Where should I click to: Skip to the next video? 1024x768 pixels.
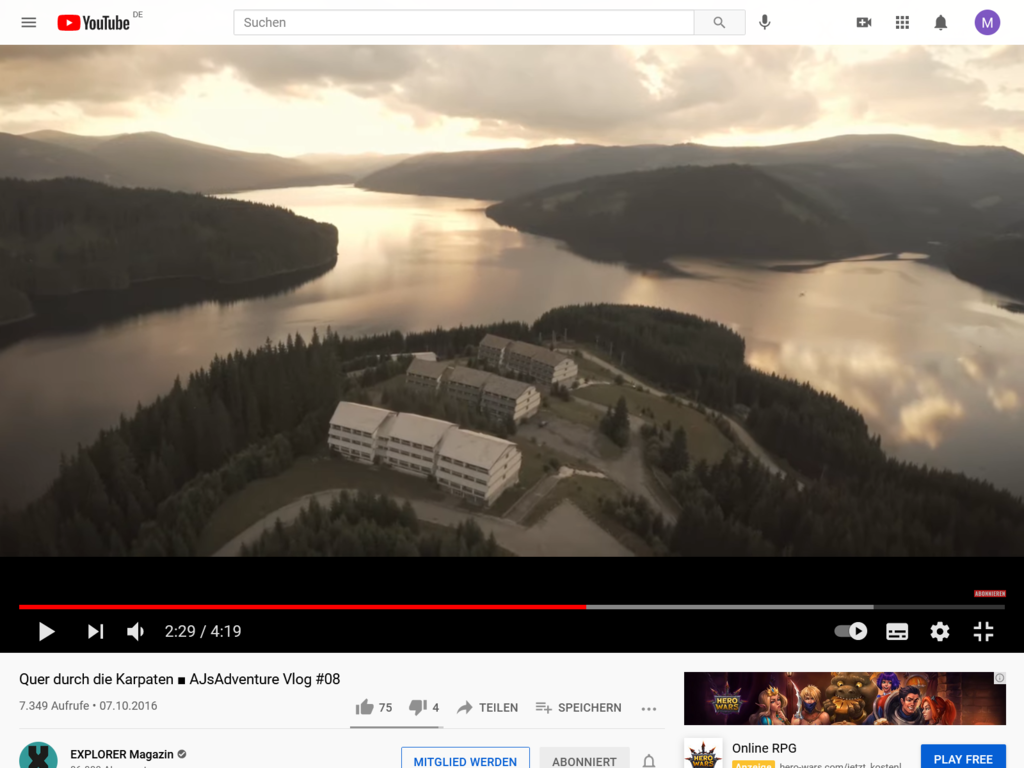[x=95, y=632]
